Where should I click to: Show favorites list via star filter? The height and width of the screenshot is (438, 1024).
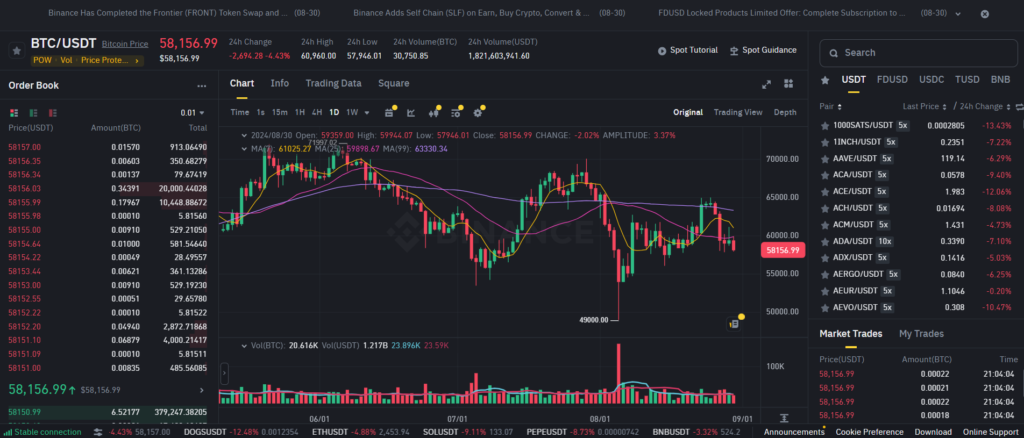(824, 79)
